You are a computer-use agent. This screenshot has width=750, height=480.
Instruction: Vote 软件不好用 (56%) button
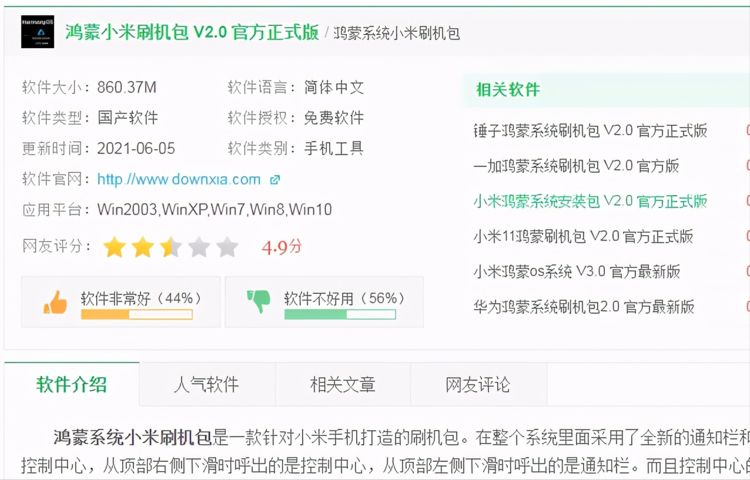324,302
